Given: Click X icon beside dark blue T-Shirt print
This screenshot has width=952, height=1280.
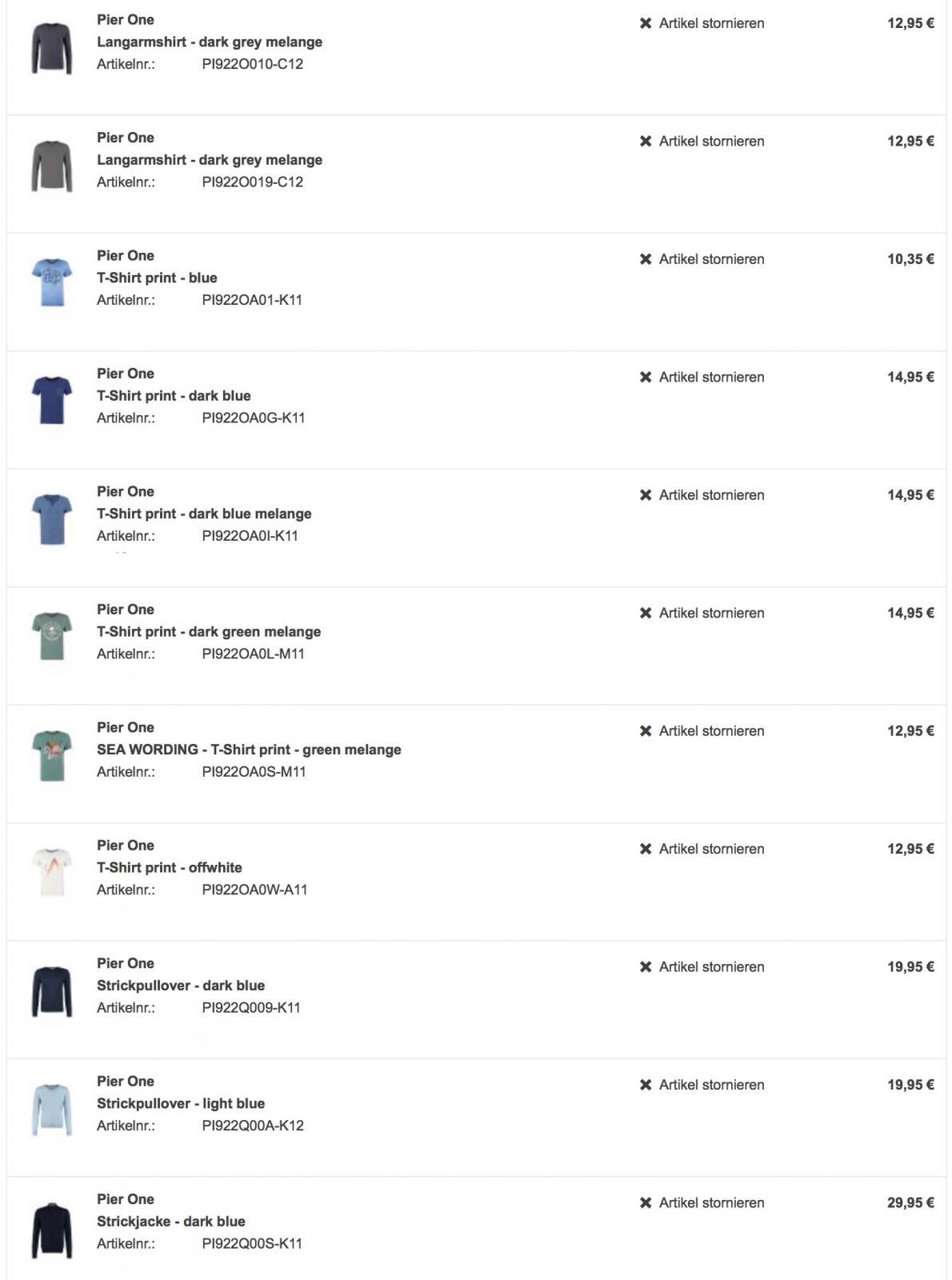Looking at the screenshot, I should point(646,377).
